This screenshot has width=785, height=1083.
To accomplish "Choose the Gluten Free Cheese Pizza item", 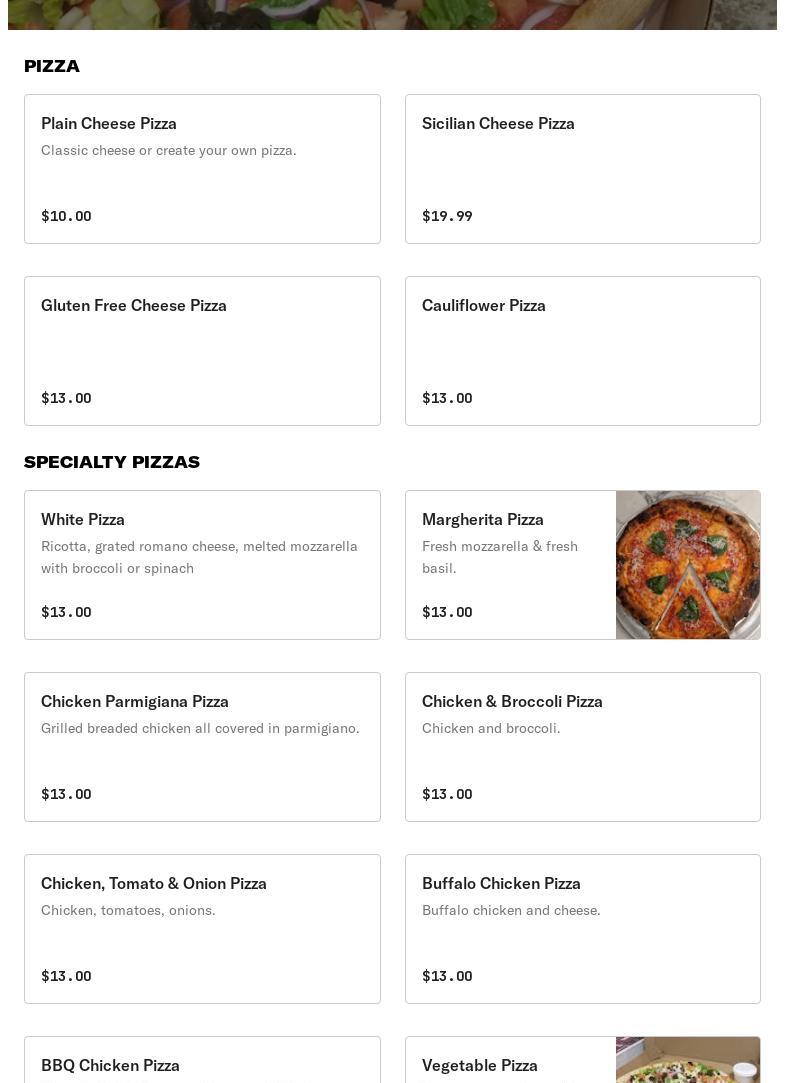I will 202,351.
